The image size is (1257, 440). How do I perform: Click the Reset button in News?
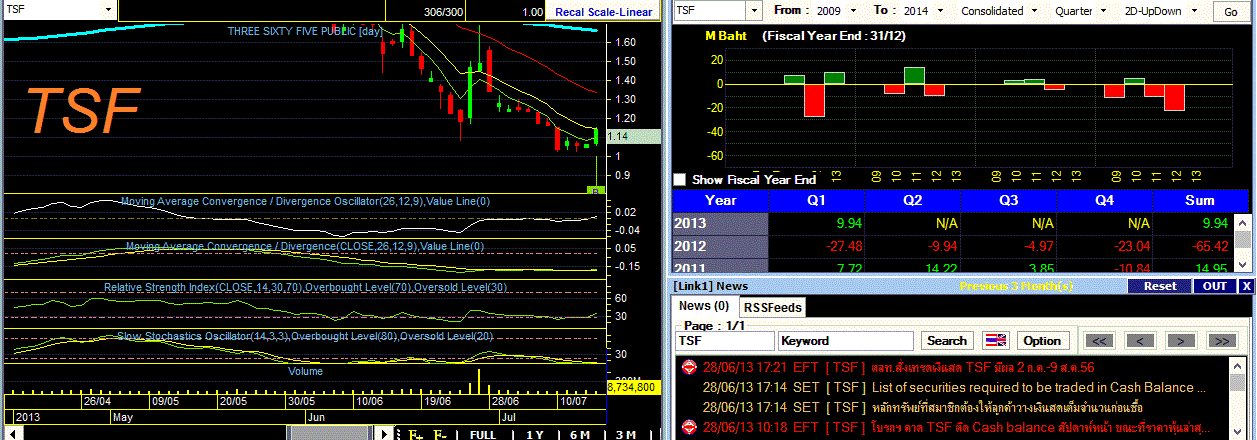click(1160, 286)
